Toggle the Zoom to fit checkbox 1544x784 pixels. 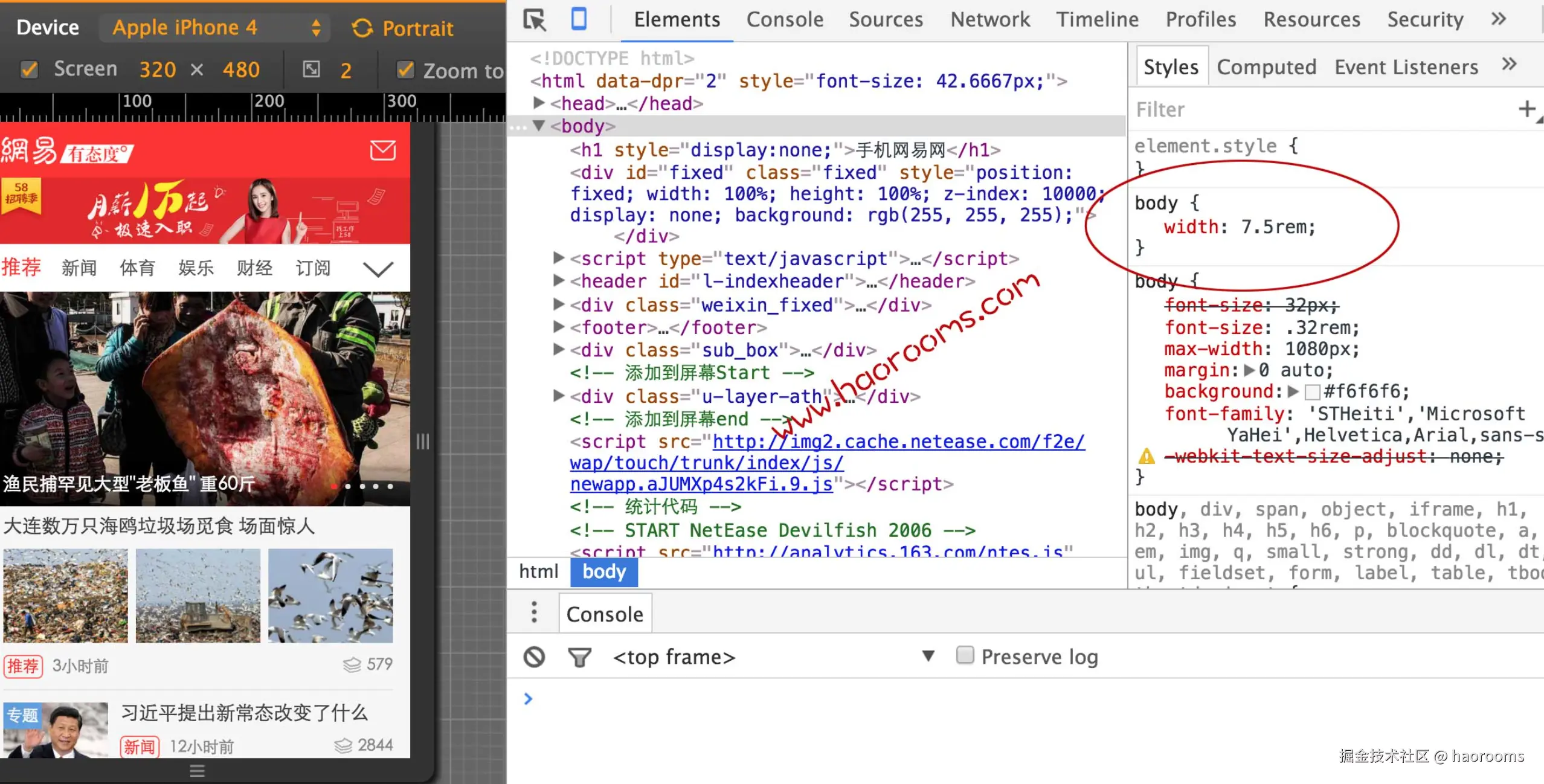(405, 69)
